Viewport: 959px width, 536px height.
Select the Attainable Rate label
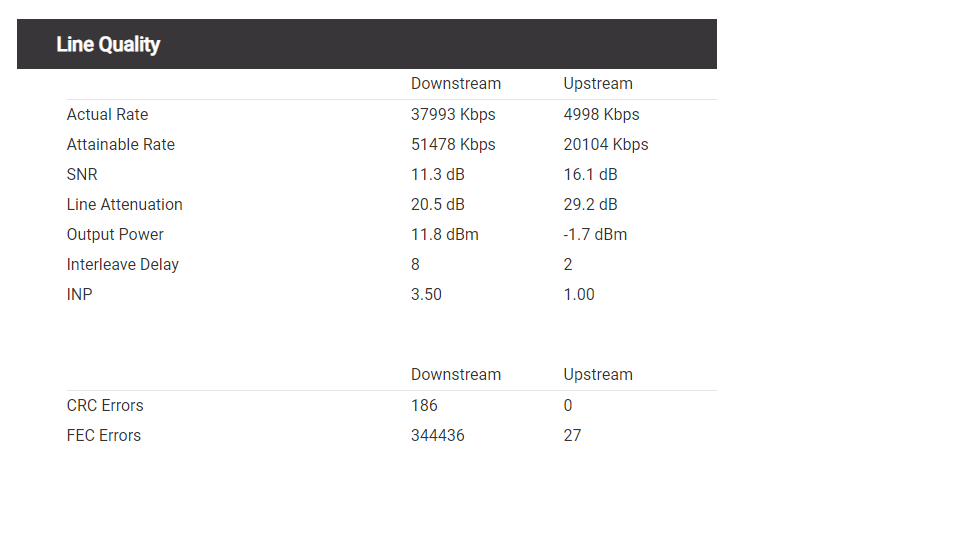[x=120, y=144]
